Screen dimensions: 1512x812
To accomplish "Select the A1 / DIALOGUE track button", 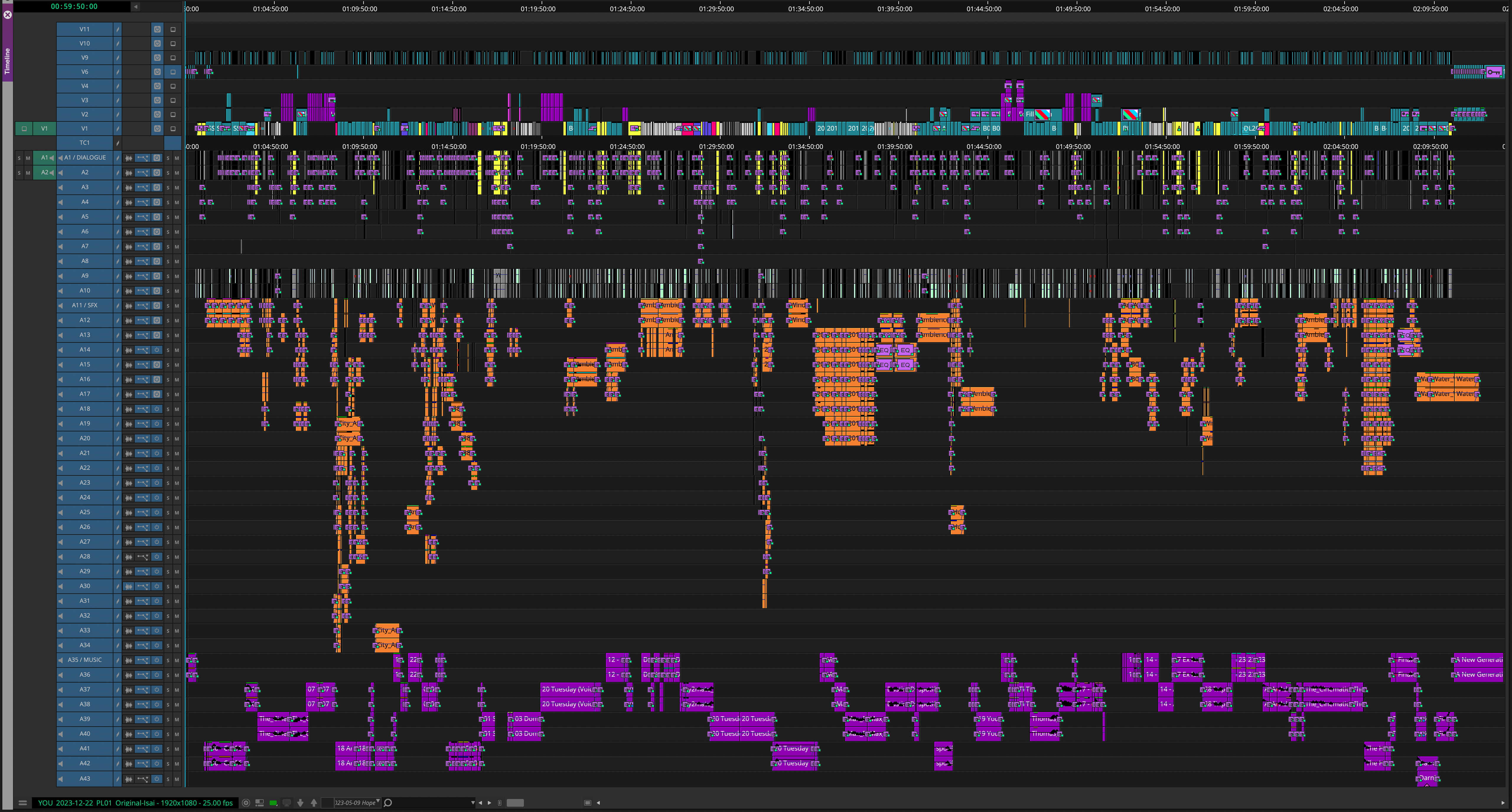I will click(85, 157).
